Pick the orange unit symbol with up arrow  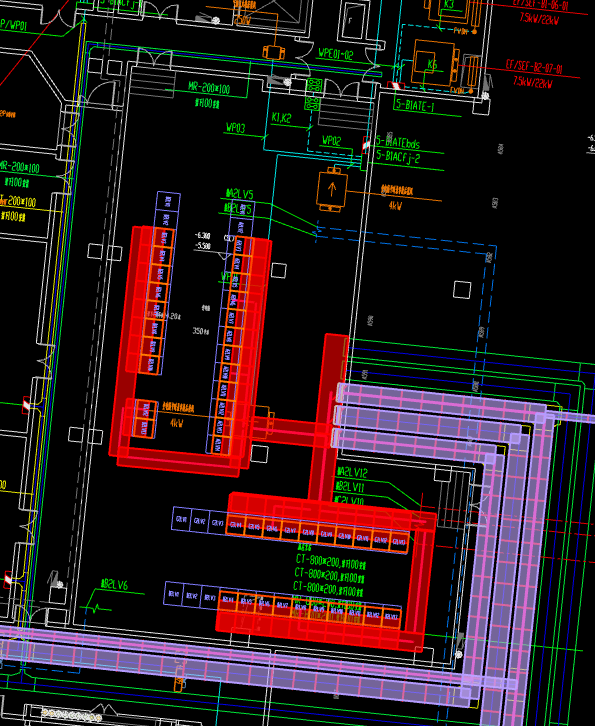332,190
